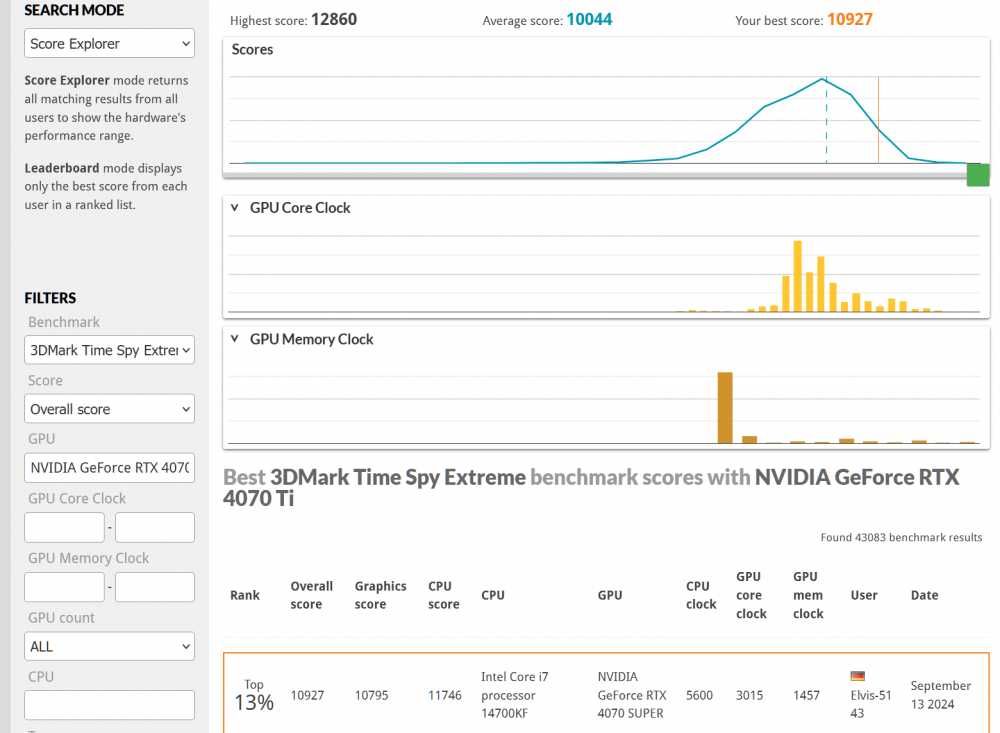
Task: Click the maximum GPU Core Clock field
Action: [x=155, y=527]
